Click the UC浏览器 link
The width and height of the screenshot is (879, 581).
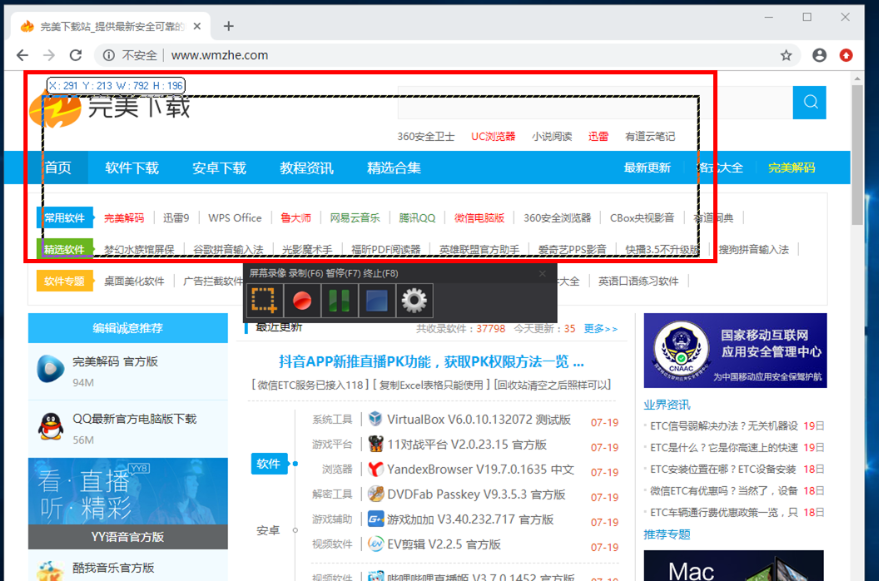coord(493,137)
